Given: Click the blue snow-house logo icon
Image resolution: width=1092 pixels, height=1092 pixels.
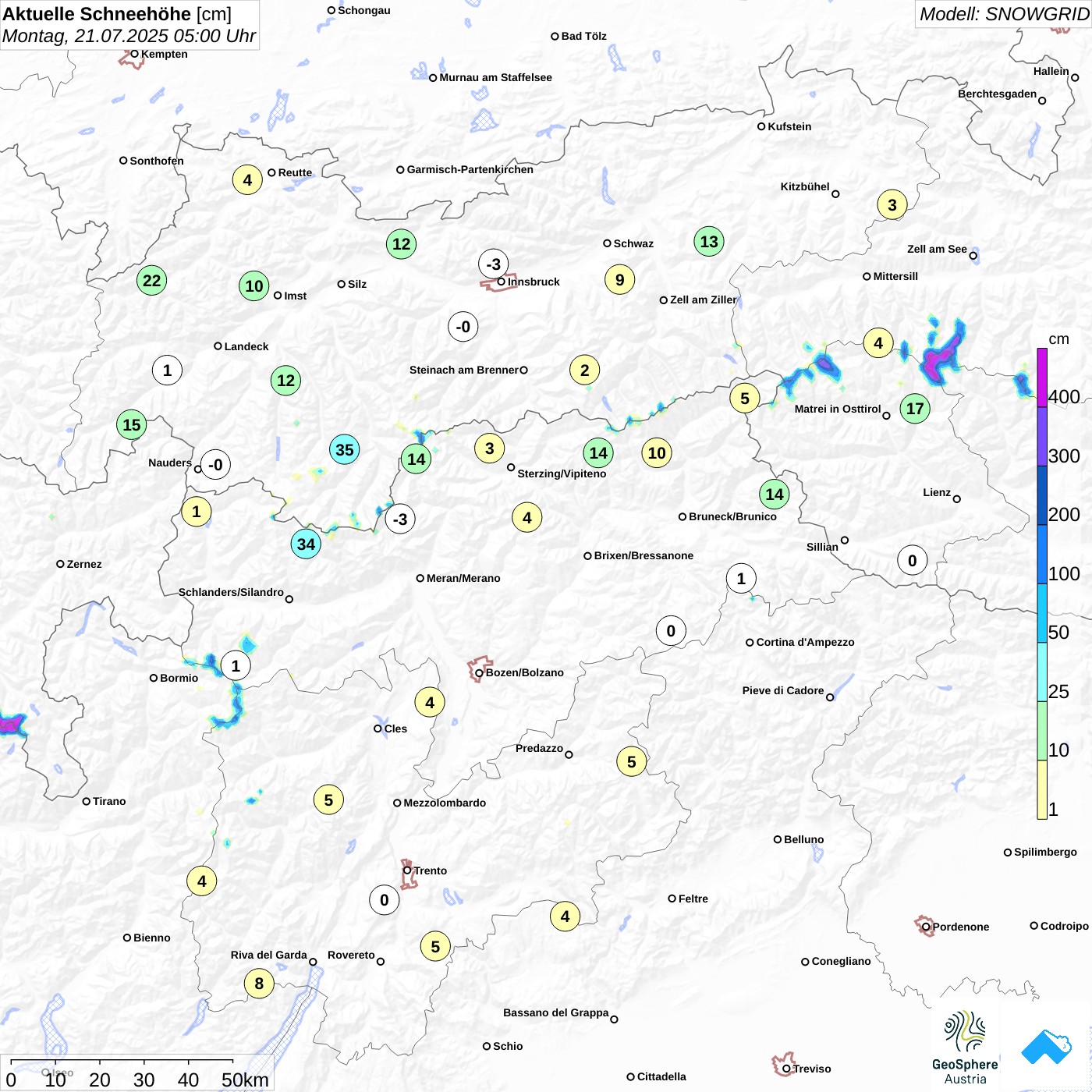Looking at the screenshot, I should 1046,1047.
